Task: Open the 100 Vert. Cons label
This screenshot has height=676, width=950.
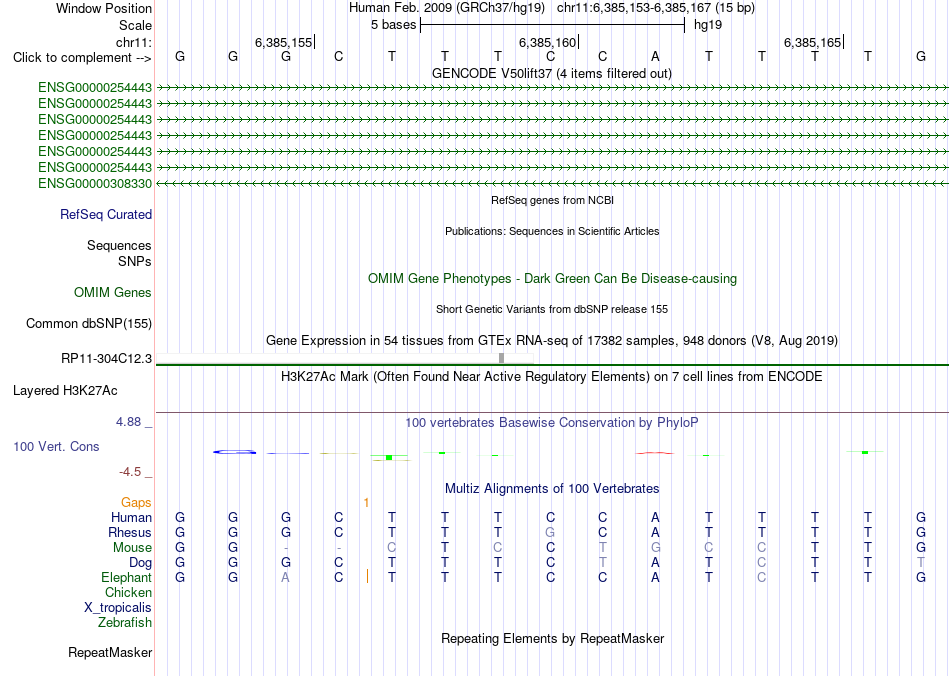Action: pos(56,446)
